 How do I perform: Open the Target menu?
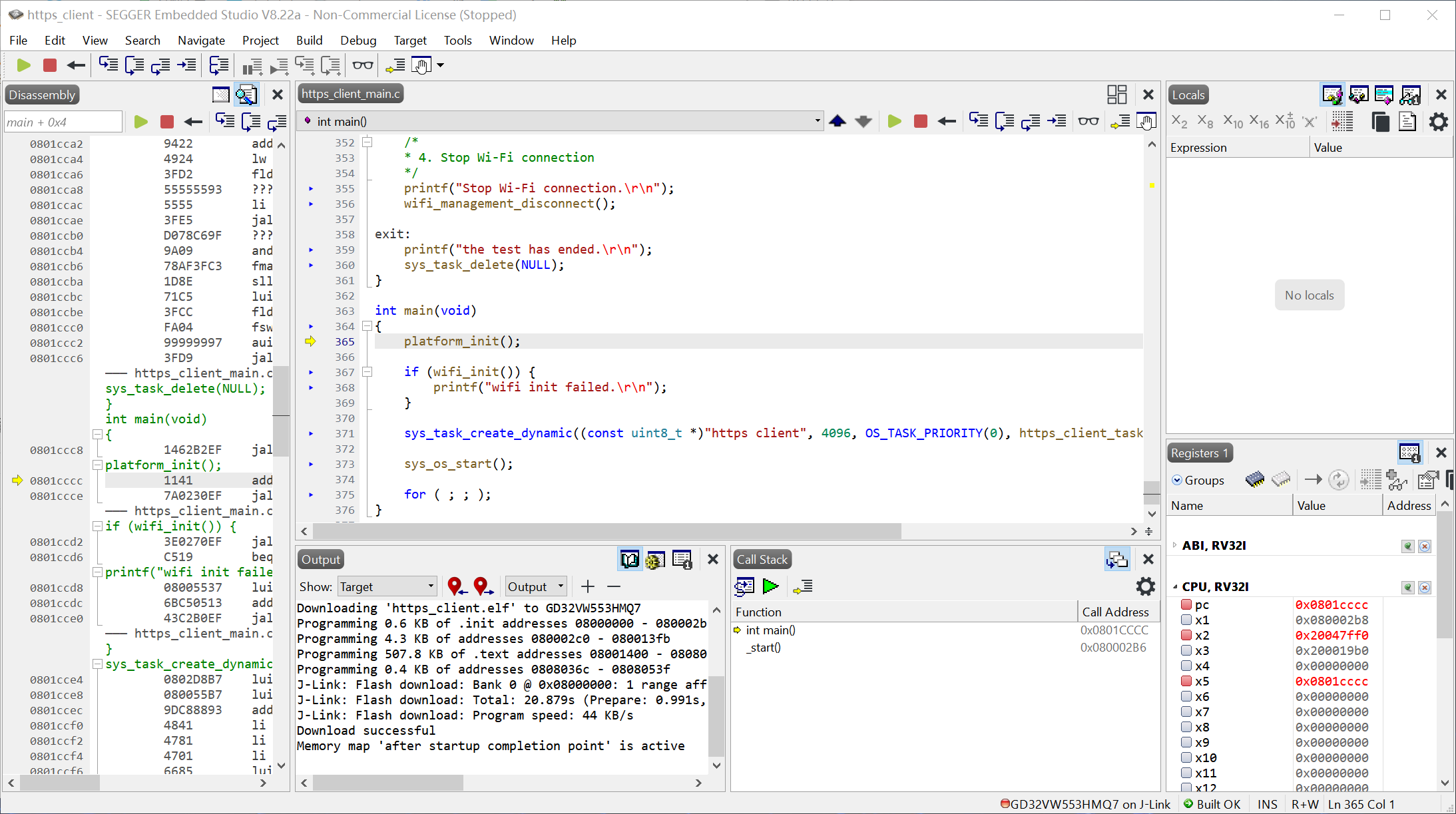(409, 41)
